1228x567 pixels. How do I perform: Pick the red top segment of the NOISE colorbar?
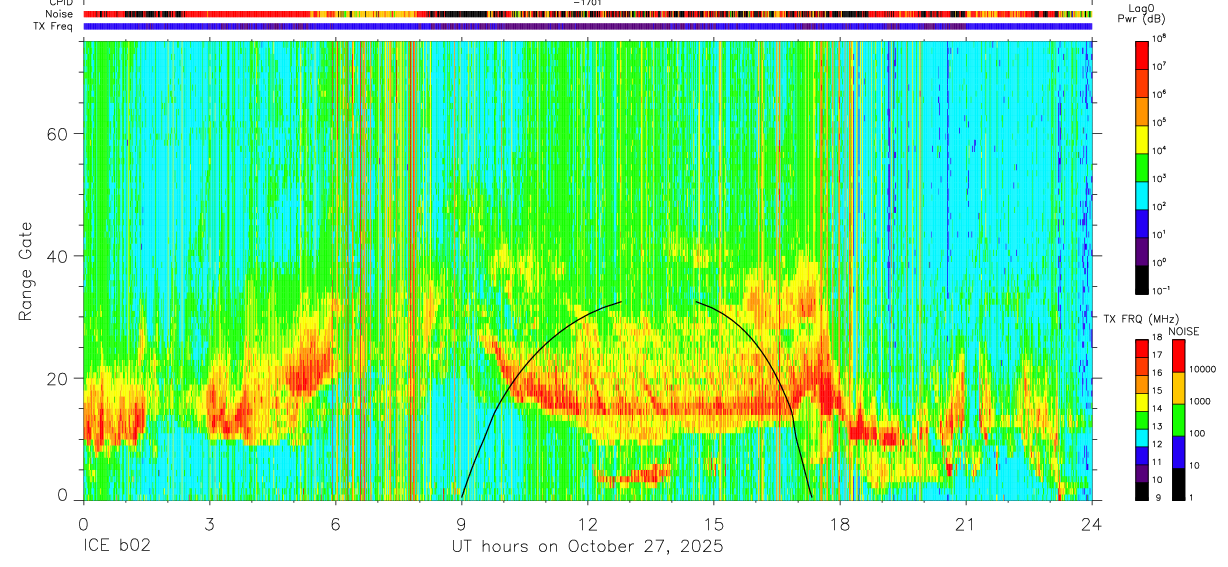pos(1179,356)
